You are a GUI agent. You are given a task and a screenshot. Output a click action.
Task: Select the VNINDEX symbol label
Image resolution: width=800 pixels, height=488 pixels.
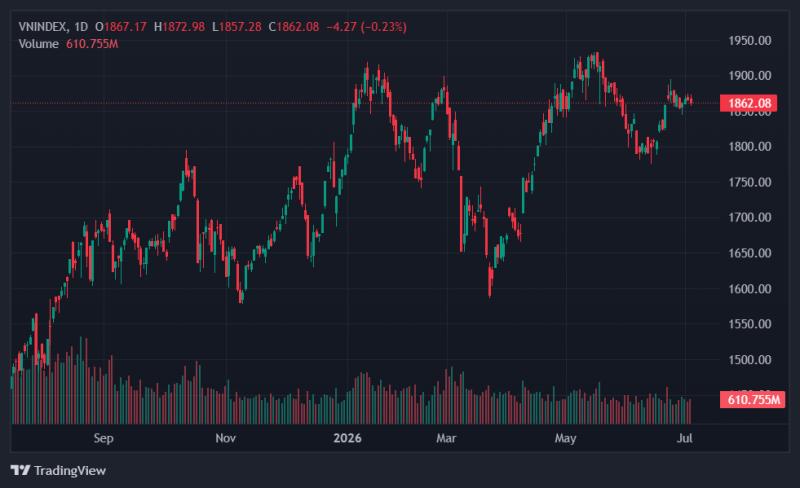tap(42, 27)
